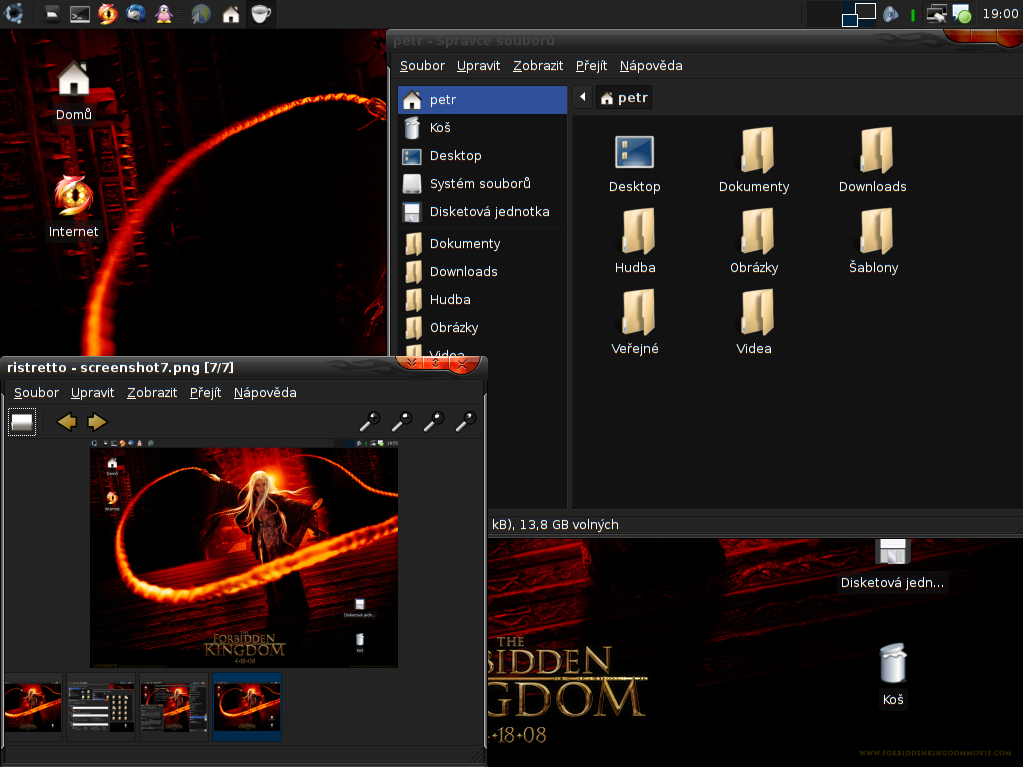Open the Xfce main menu icon
The height and width of the screenshot is (767, 1023).
[x=13, y=13]
